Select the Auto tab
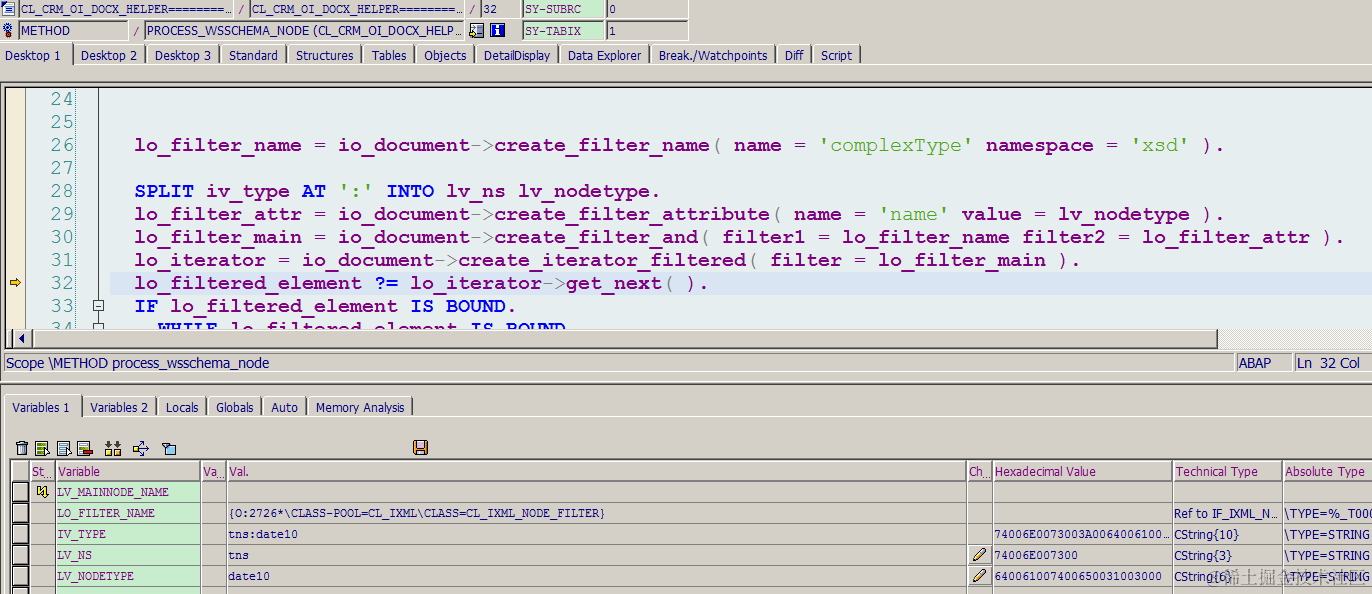Screen dimensions: 1372x594 (x=285, y=407)
